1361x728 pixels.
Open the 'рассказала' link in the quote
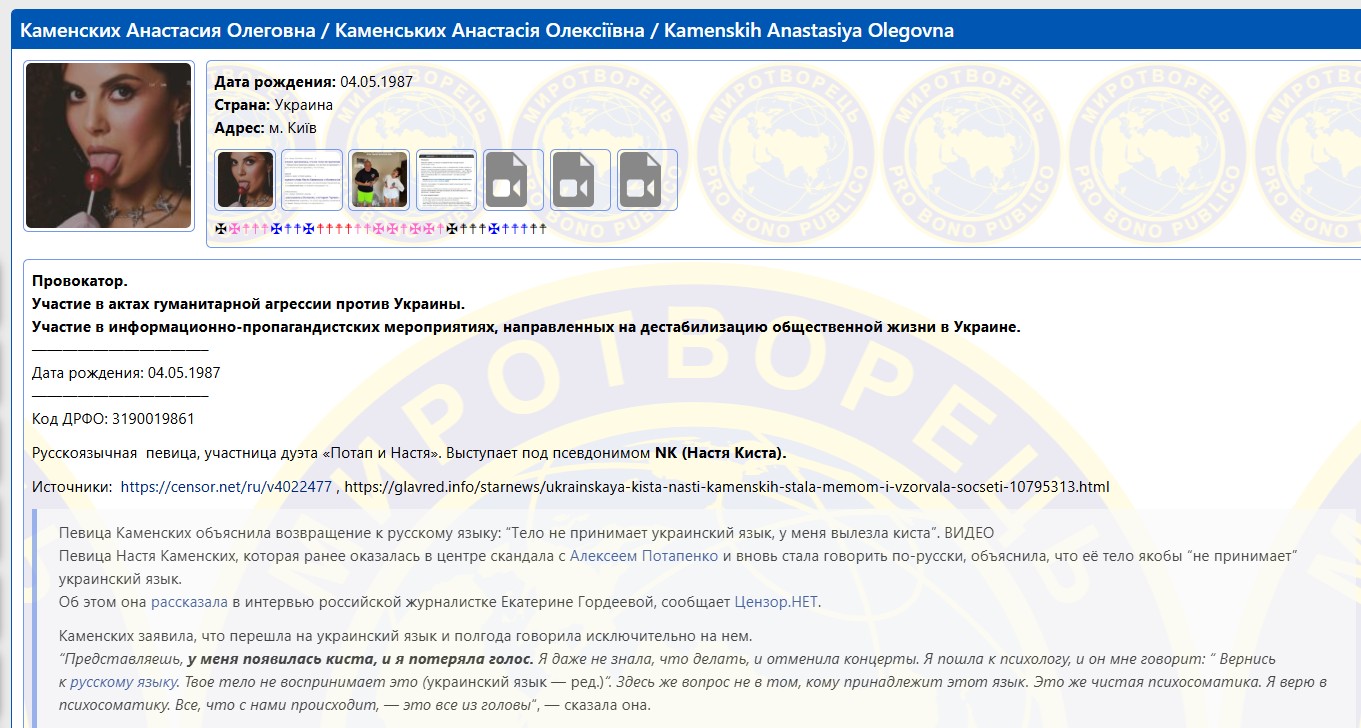(x=189, y=601)
